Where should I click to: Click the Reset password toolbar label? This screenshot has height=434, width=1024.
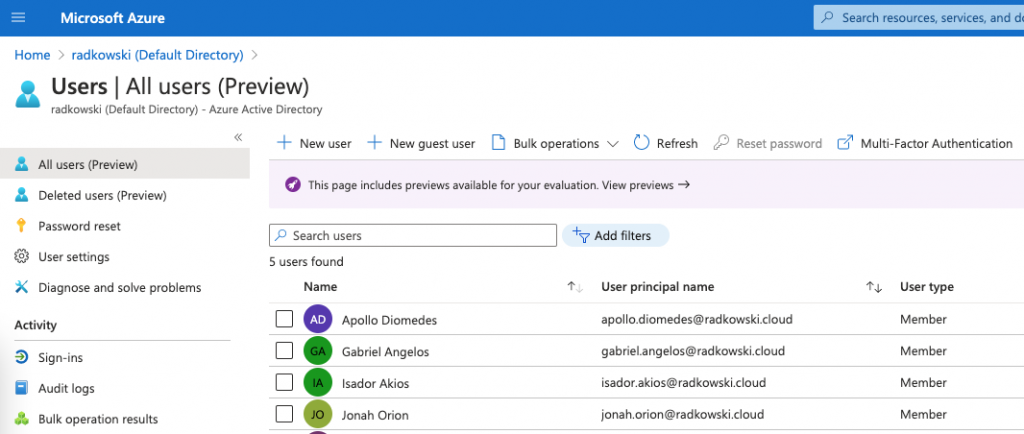click(779, 144)
